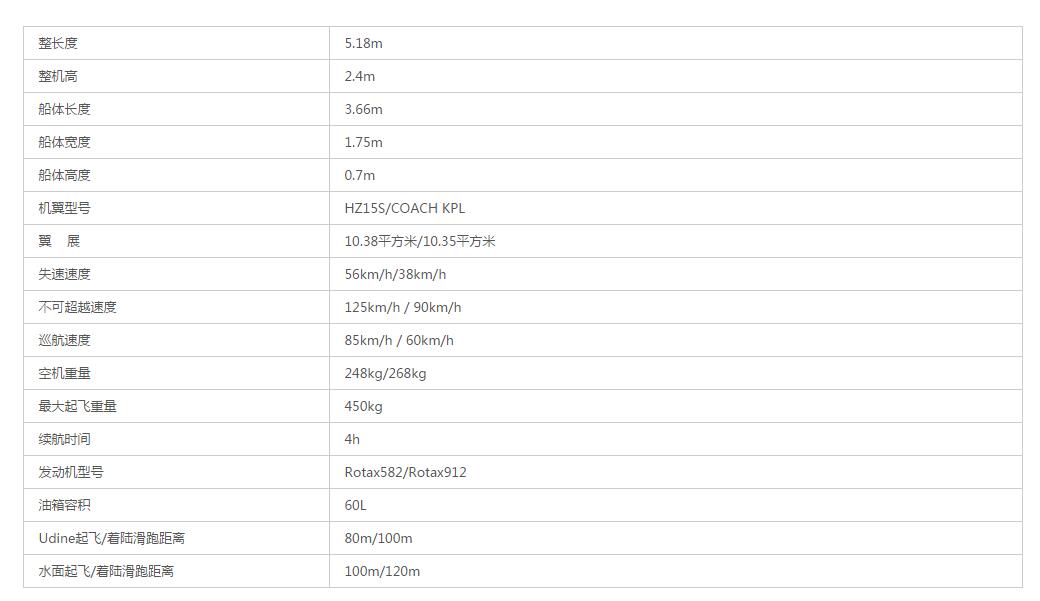Select the 100m/120m water distance value
The width and height of the screenshot is (1040, 601).
pyautogui.click(x=382, y=571)
